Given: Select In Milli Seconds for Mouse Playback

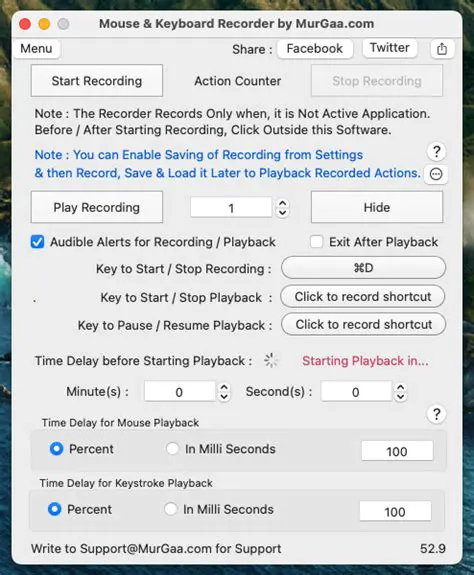Looking at the screenshot, I should [x=172, y=448].
